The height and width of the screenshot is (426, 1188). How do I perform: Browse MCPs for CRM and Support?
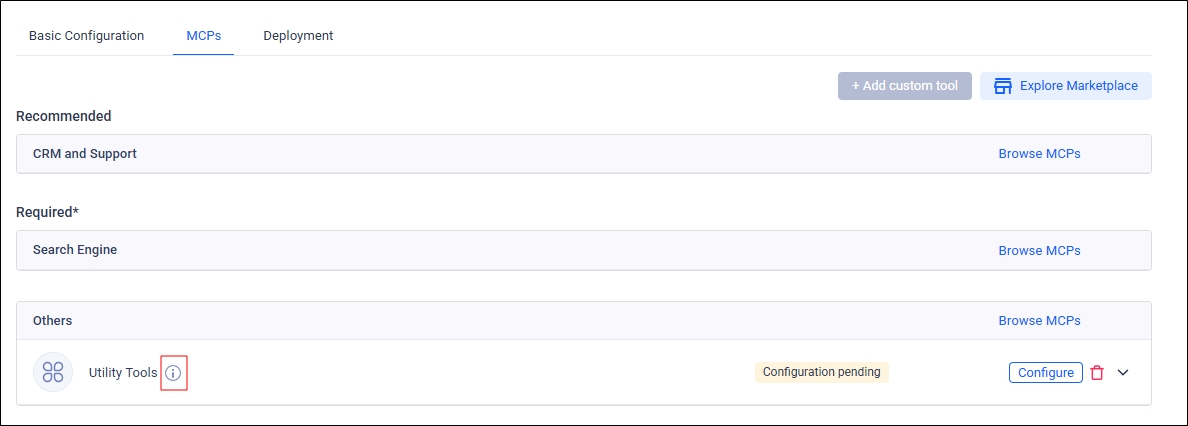tap(1039, 154)
